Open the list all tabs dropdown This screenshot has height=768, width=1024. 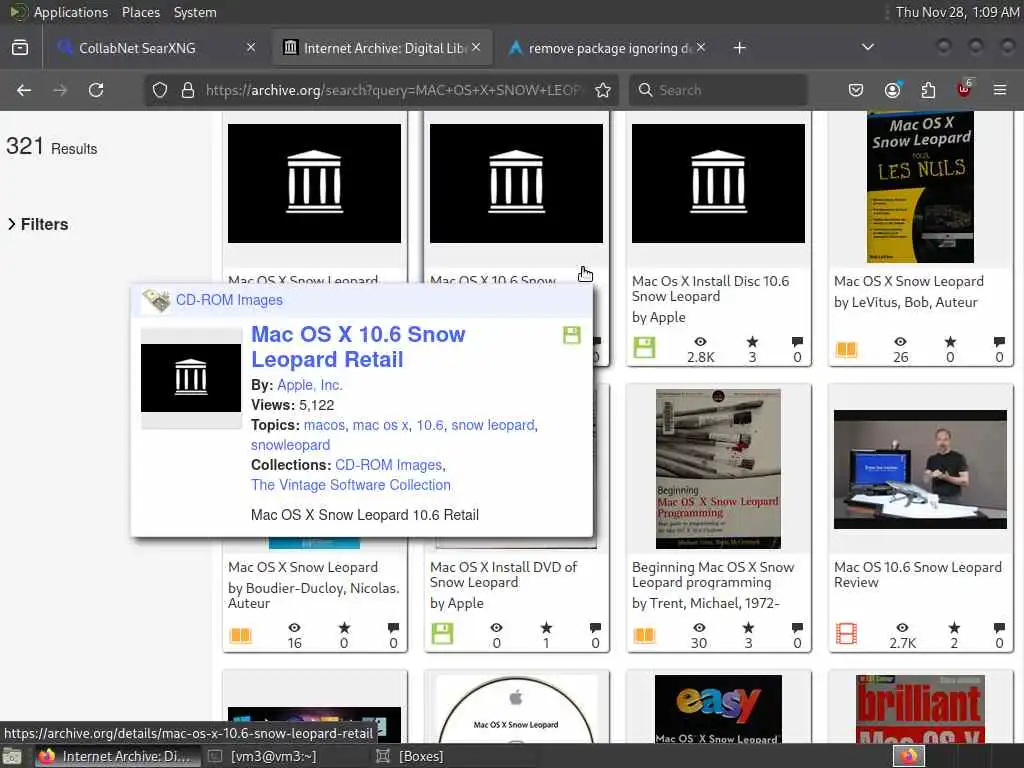(868, 47)
